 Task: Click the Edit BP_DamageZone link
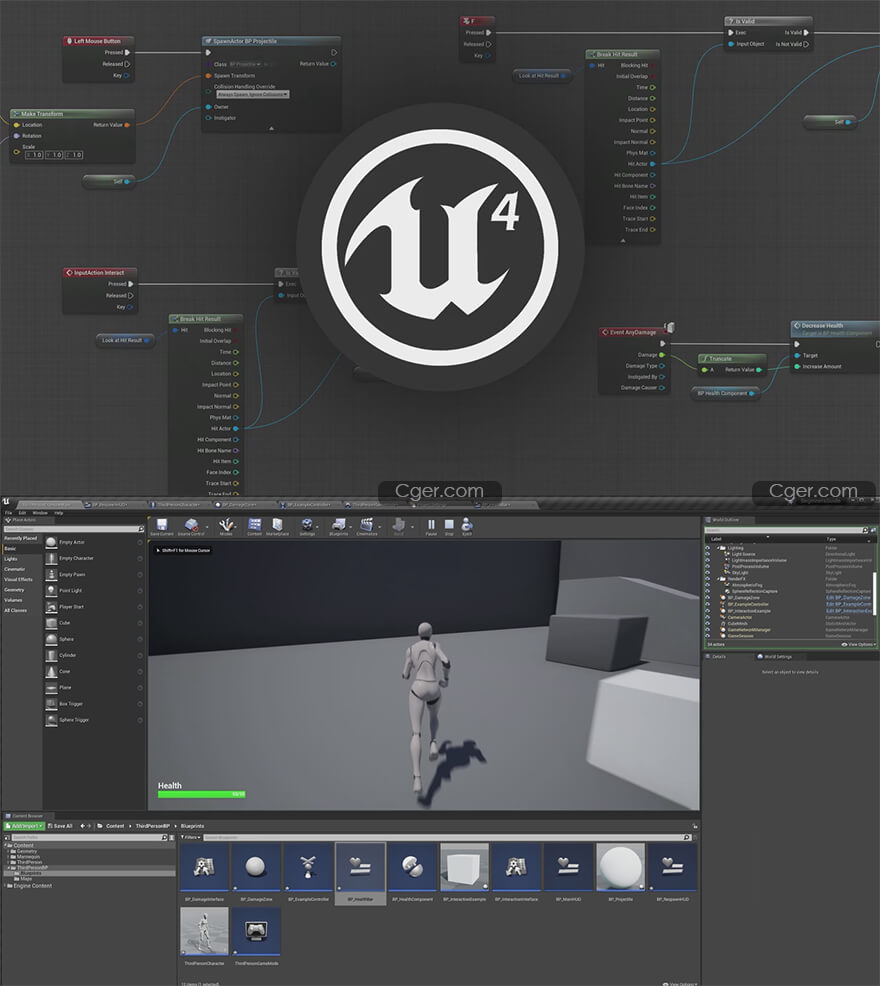point(848,598)
